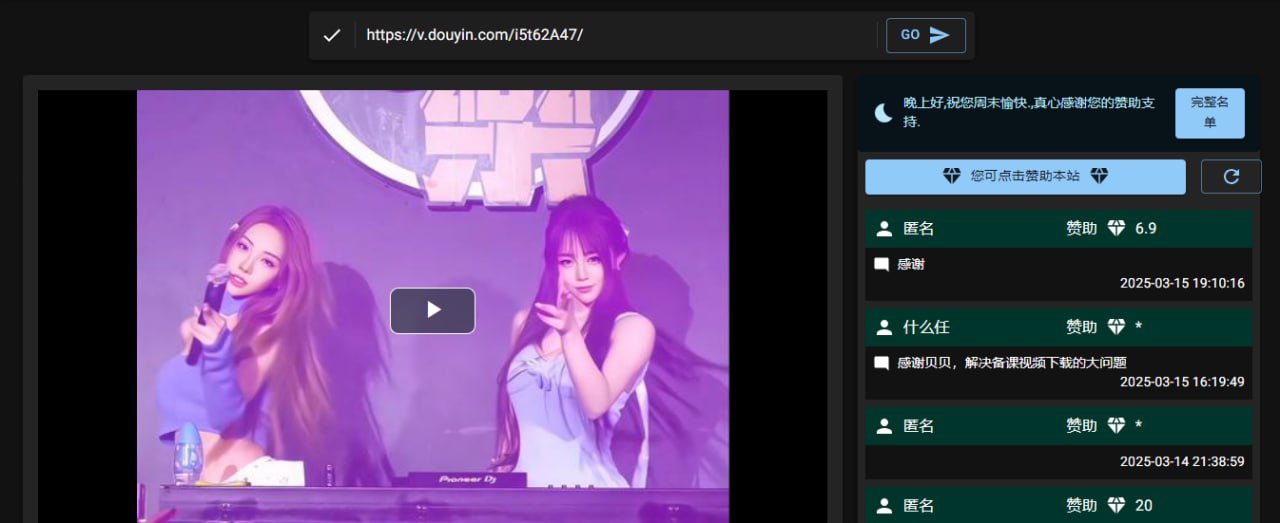Click the comment icon next to 感谢
The image size is (1280, 523).
[881, 264]
